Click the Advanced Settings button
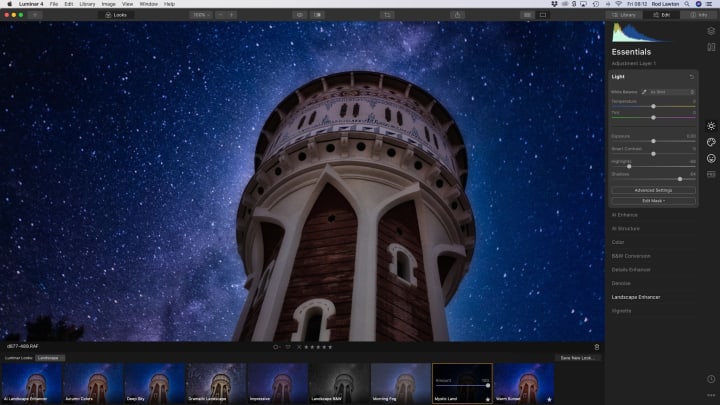 (x=653, y=190)
